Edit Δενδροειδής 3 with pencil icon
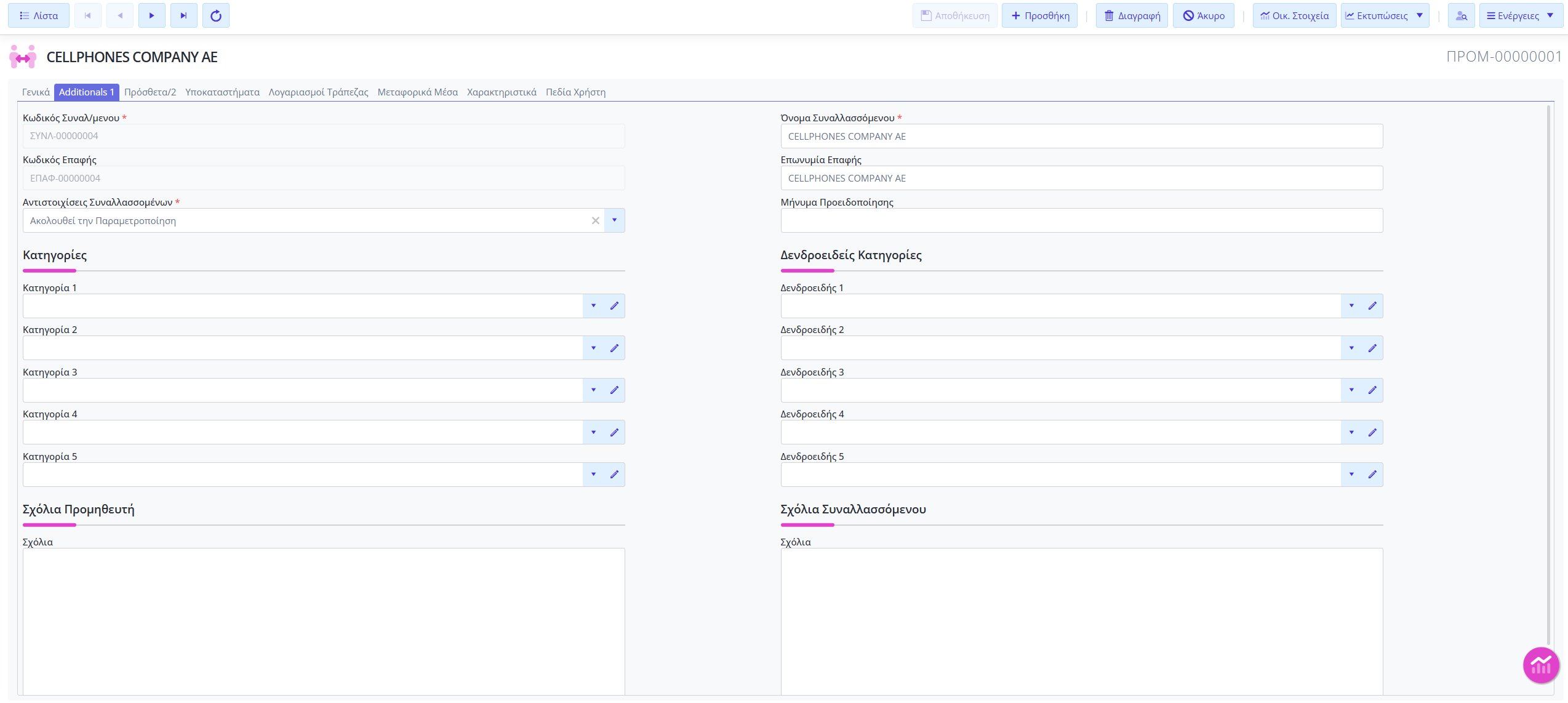This screenshot has height=703, width=1568. 1372,390
